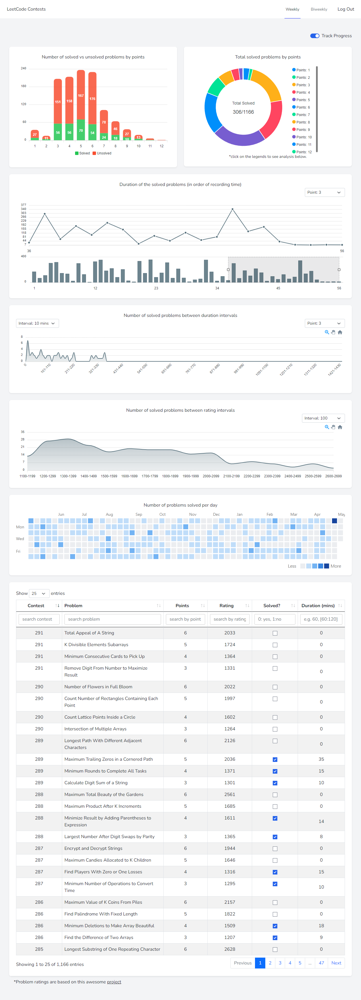Select pan hand icon on rating intervals chart
Image resolution: width=361 pixels, height=1000 pixels.
coord(333,427)
